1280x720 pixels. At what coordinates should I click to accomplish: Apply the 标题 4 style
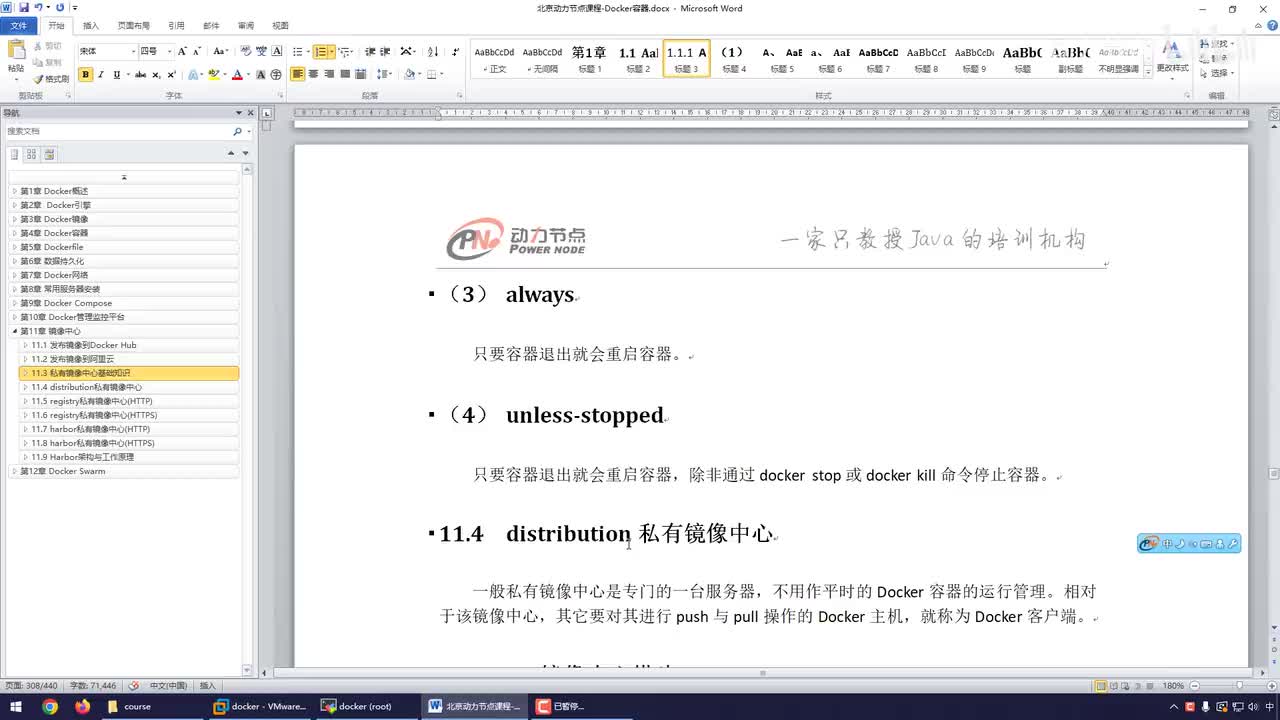pyautogui.click(x=733, y=58)
